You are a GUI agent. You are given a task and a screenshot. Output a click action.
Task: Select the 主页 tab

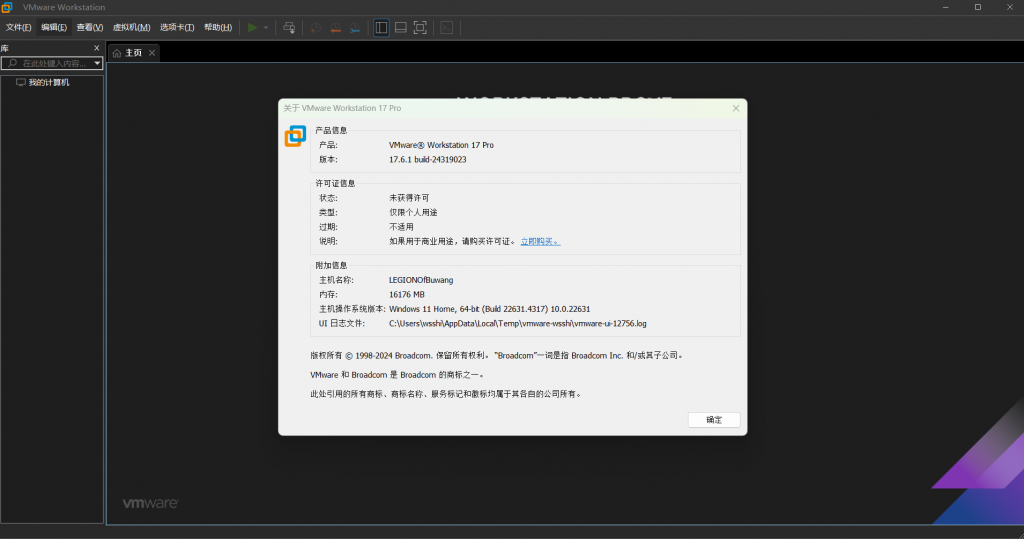pyautogui.click(x=133, y=53)
